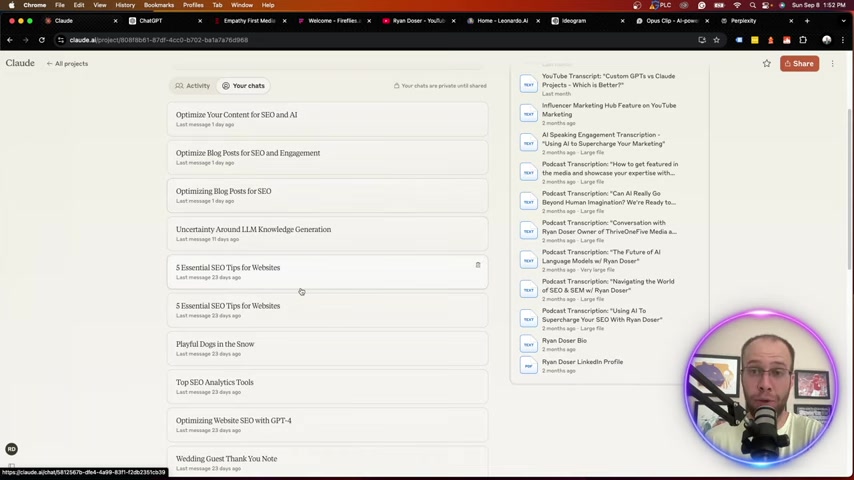Open chat Optimize Blog Posts for SEO and Engagement
854x480 pixels.
[327, 157]
